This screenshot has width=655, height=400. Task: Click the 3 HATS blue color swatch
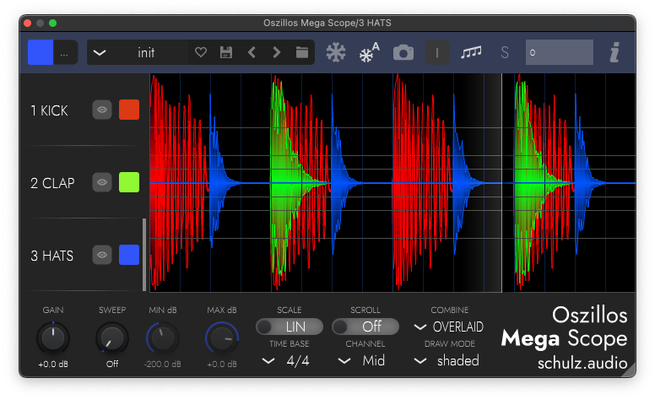[x=128, y=255]
